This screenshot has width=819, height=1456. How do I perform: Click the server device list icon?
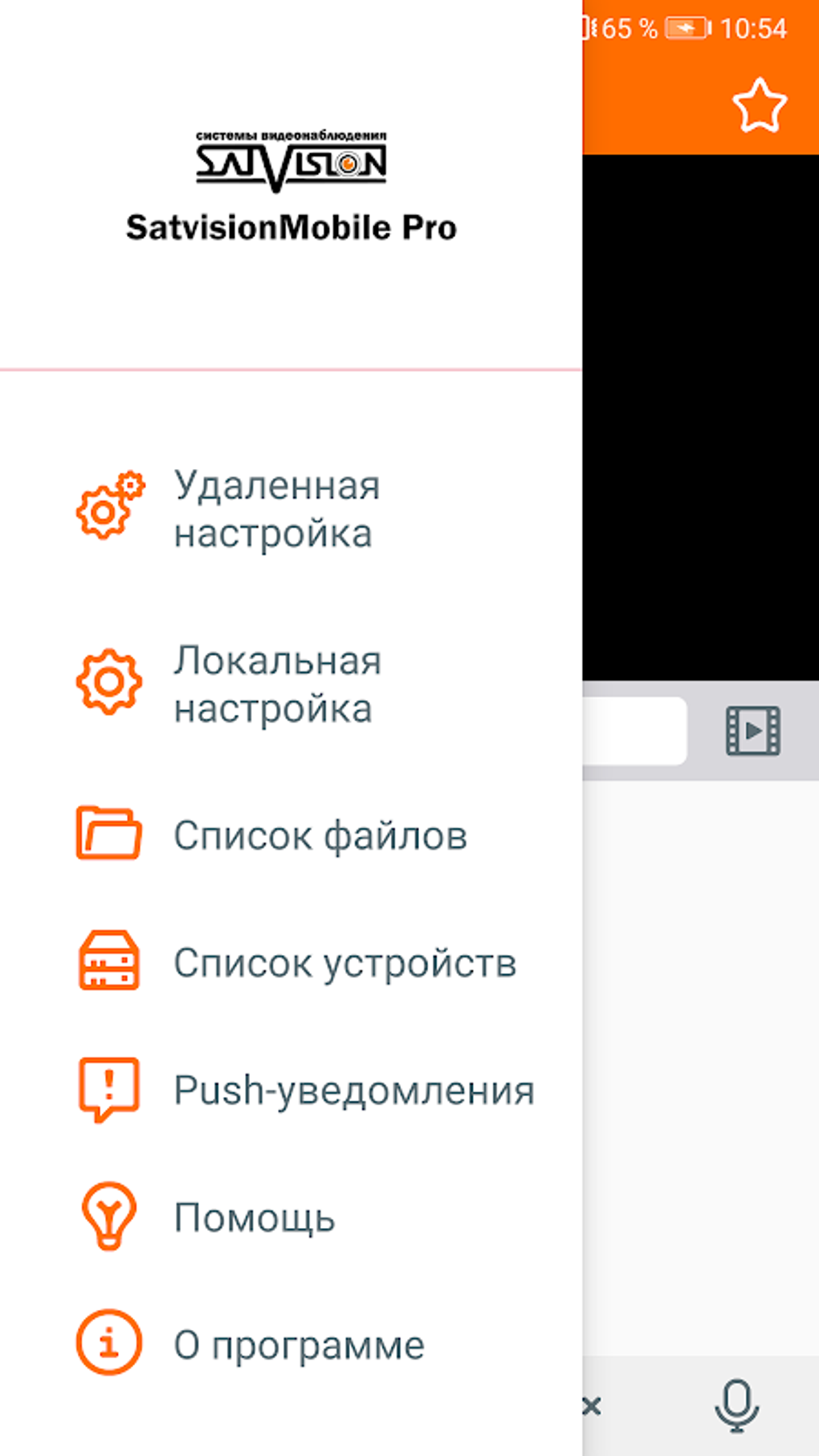point(109,960)
